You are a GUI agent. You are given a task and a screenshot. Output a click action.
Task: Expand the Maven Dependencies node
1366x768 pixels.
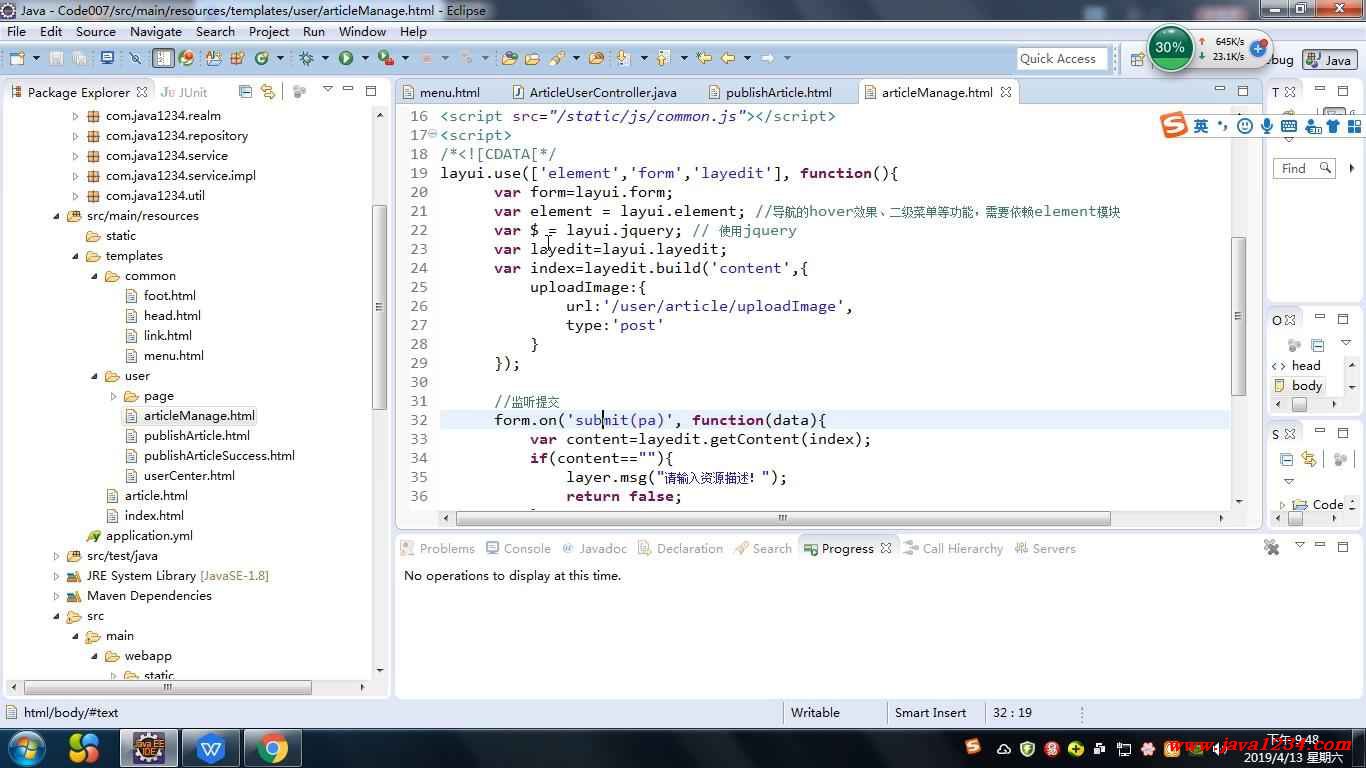coord(56,596)
